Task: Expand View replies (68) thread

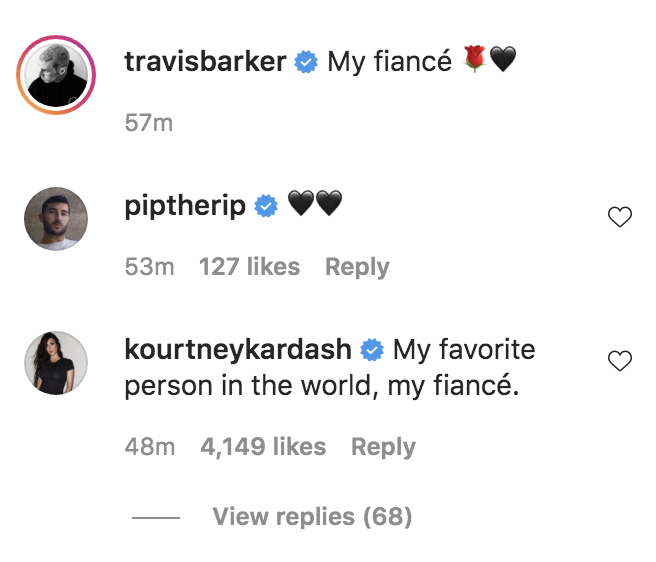Action: tap(311, 517)
